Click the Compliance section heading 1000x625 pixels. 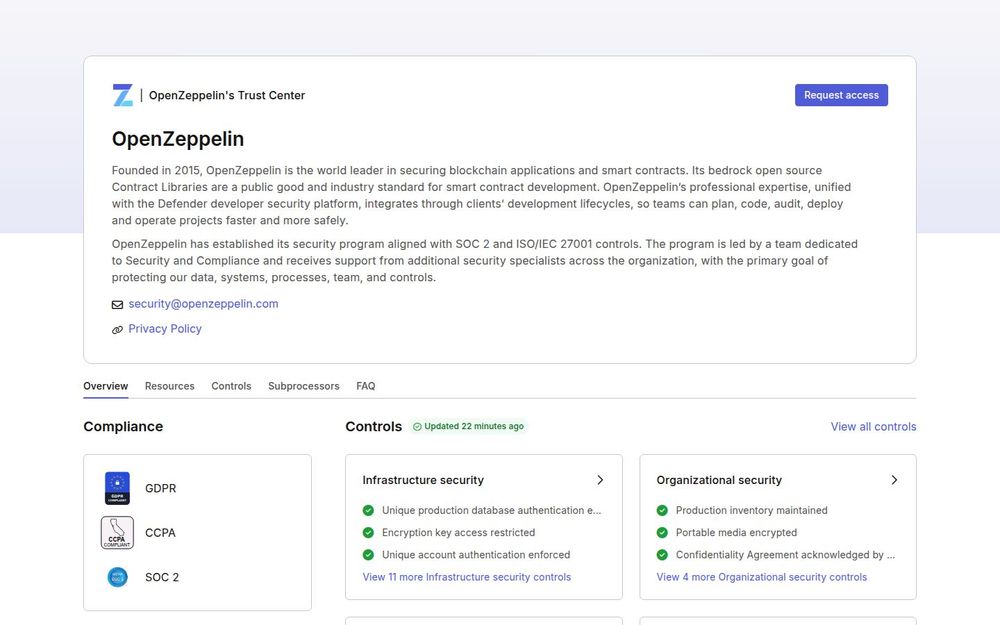point(123,427)
